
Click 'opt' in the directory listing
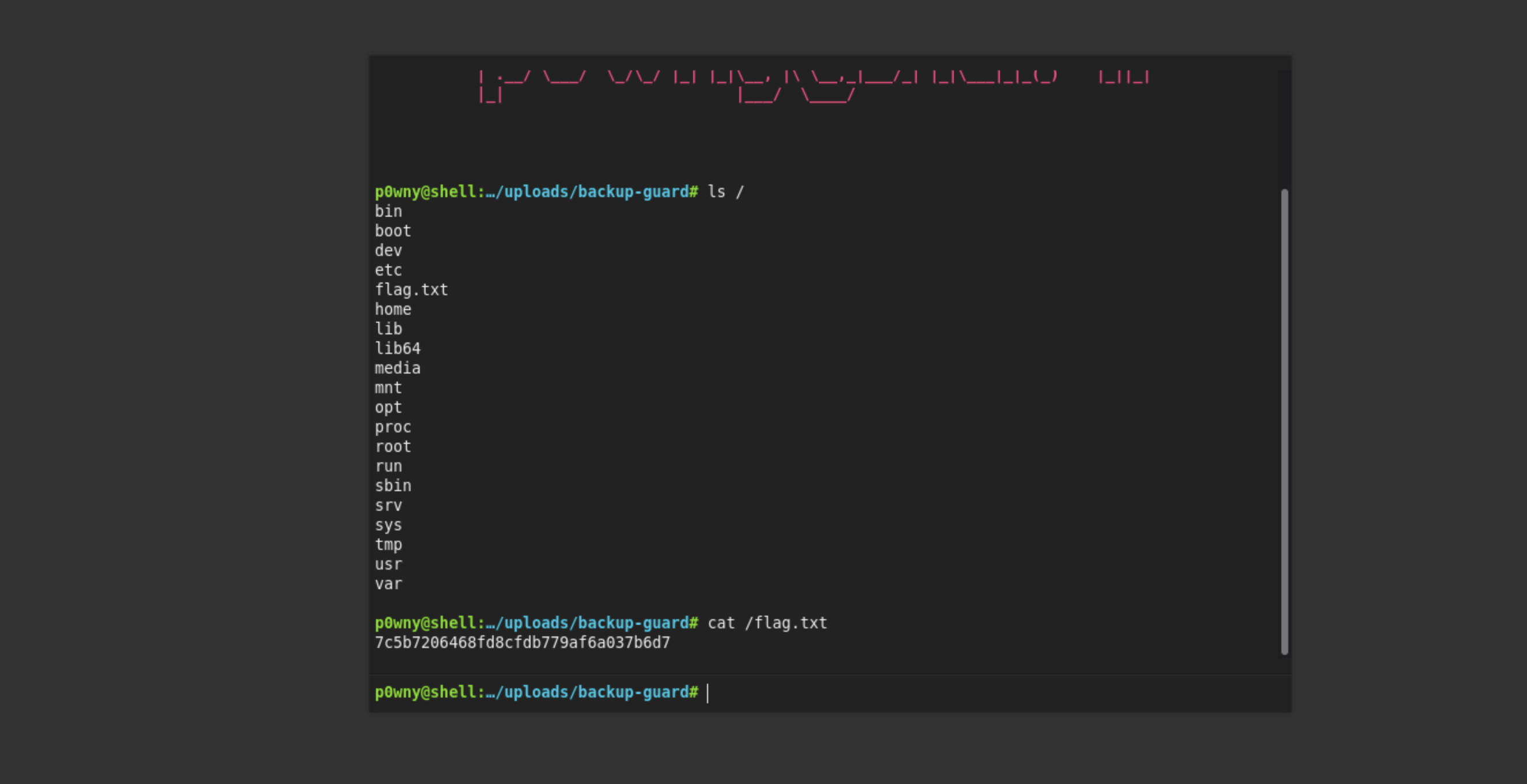point(388,408)
